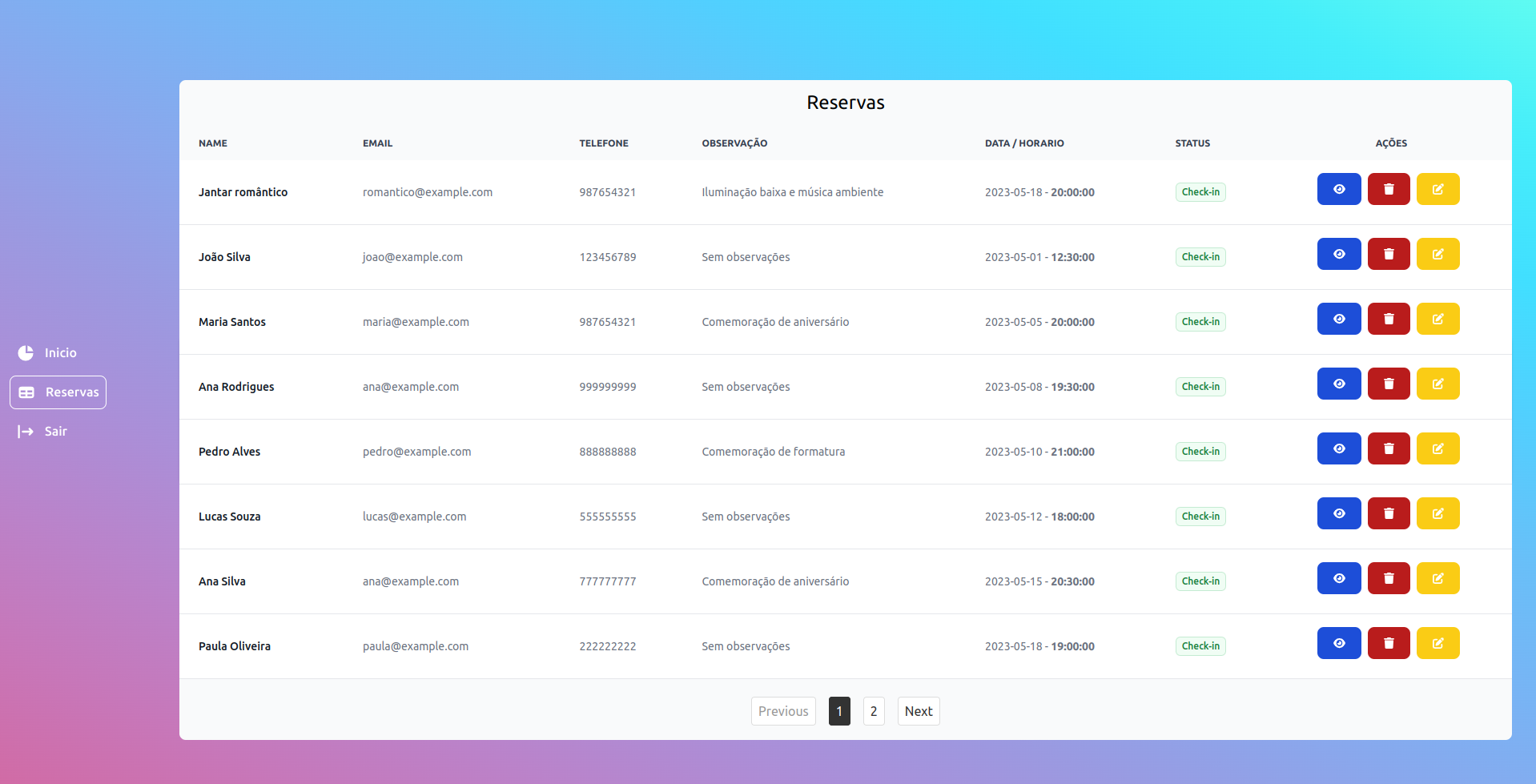This screenshot has height=784, width=1536.
Task: View Ana Silva reservation details
Action: (1339, 578)
